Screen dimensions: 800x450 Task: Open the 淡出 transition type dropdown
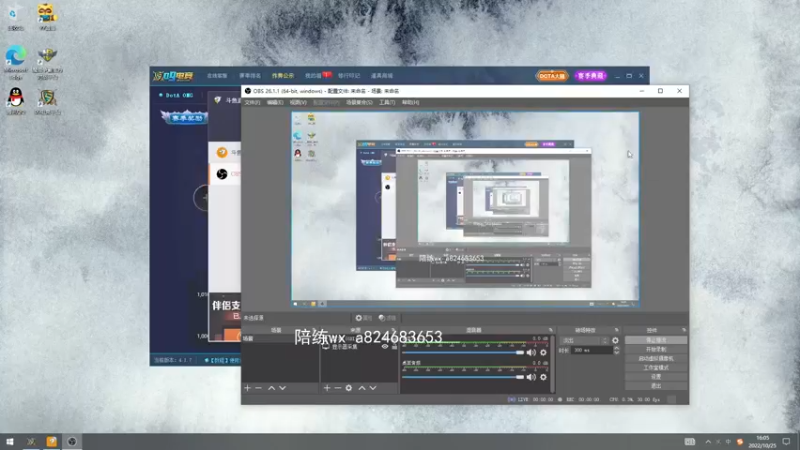coord(584,340)
